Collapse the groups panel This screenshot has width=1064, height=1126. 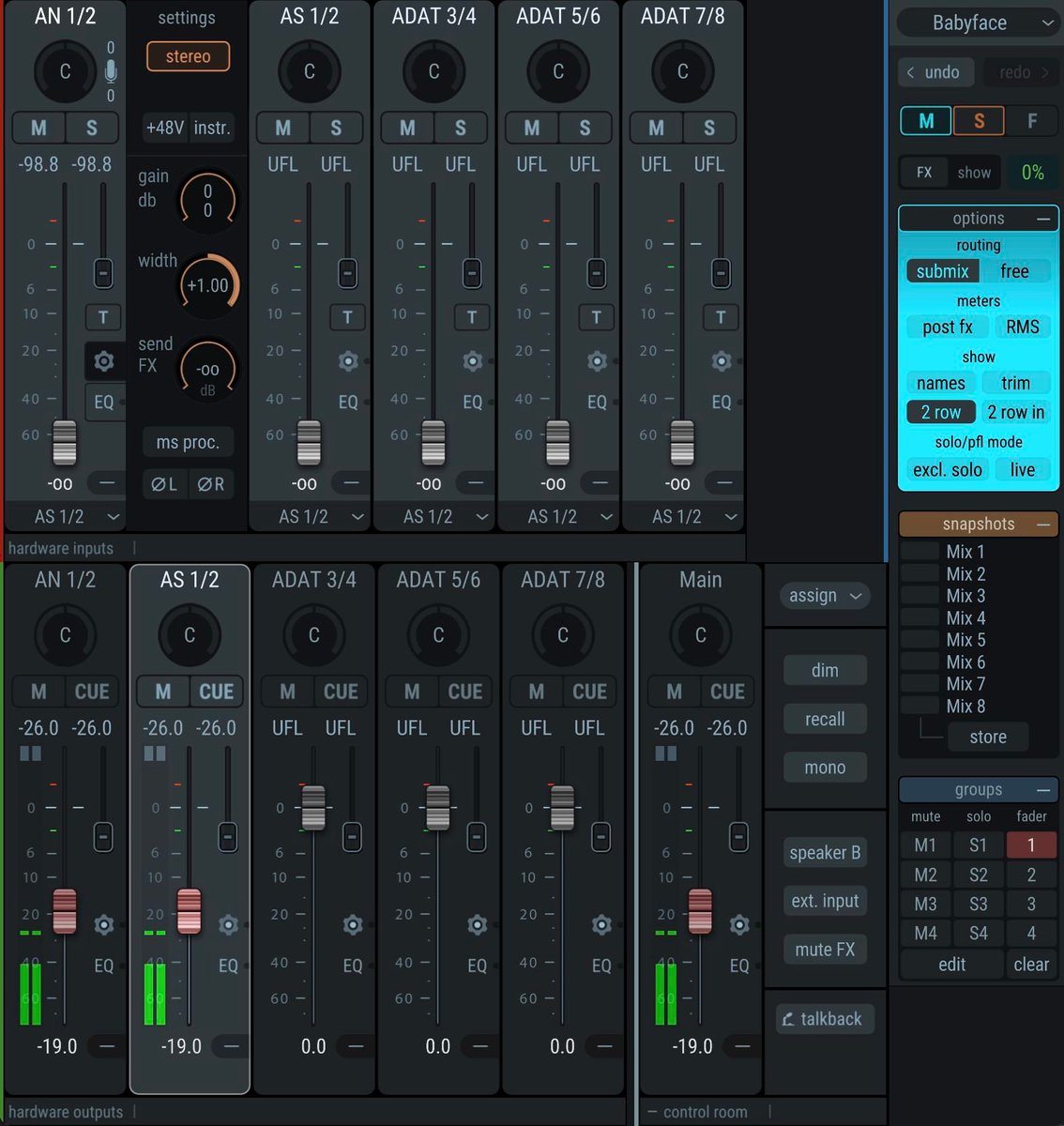(1043, 790)
